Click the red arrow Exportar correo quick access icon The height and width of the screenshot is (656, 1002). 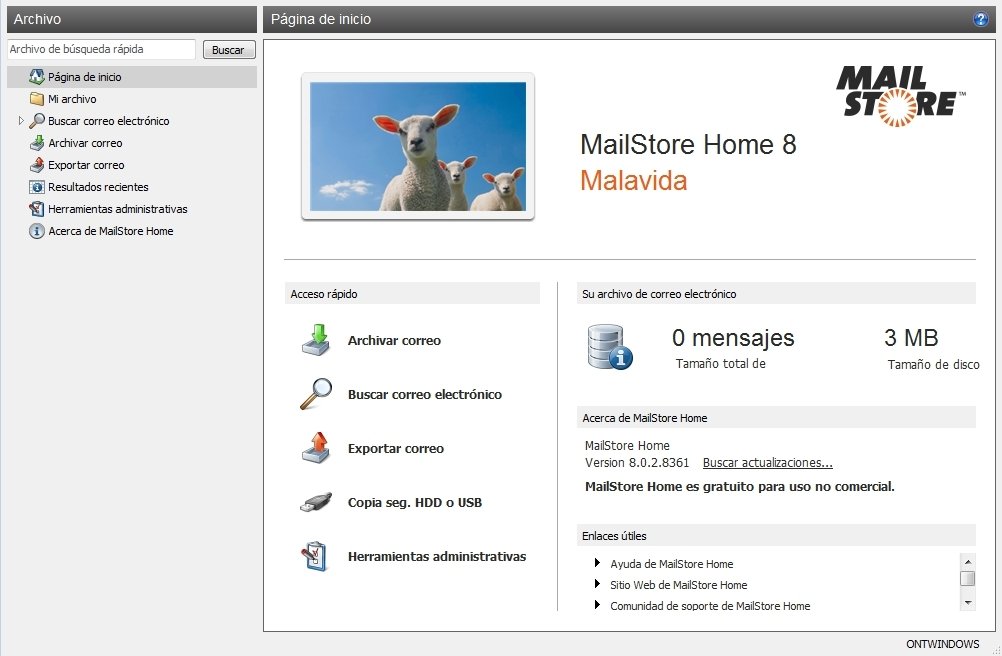coord(316,448)
